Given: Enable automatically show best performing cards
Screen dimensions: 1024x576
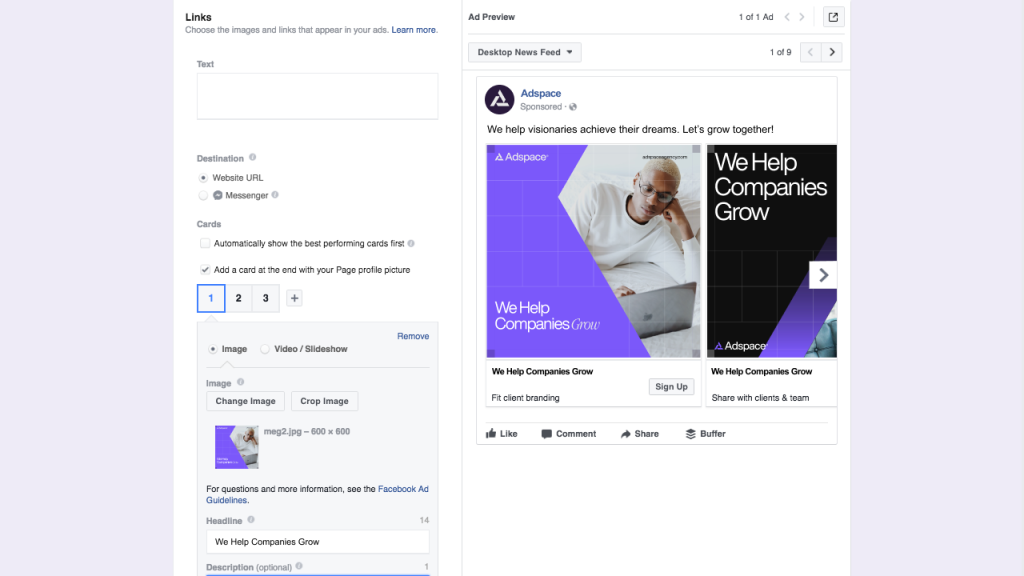Looking at the screenshot, I should click(x=205, y=243).
